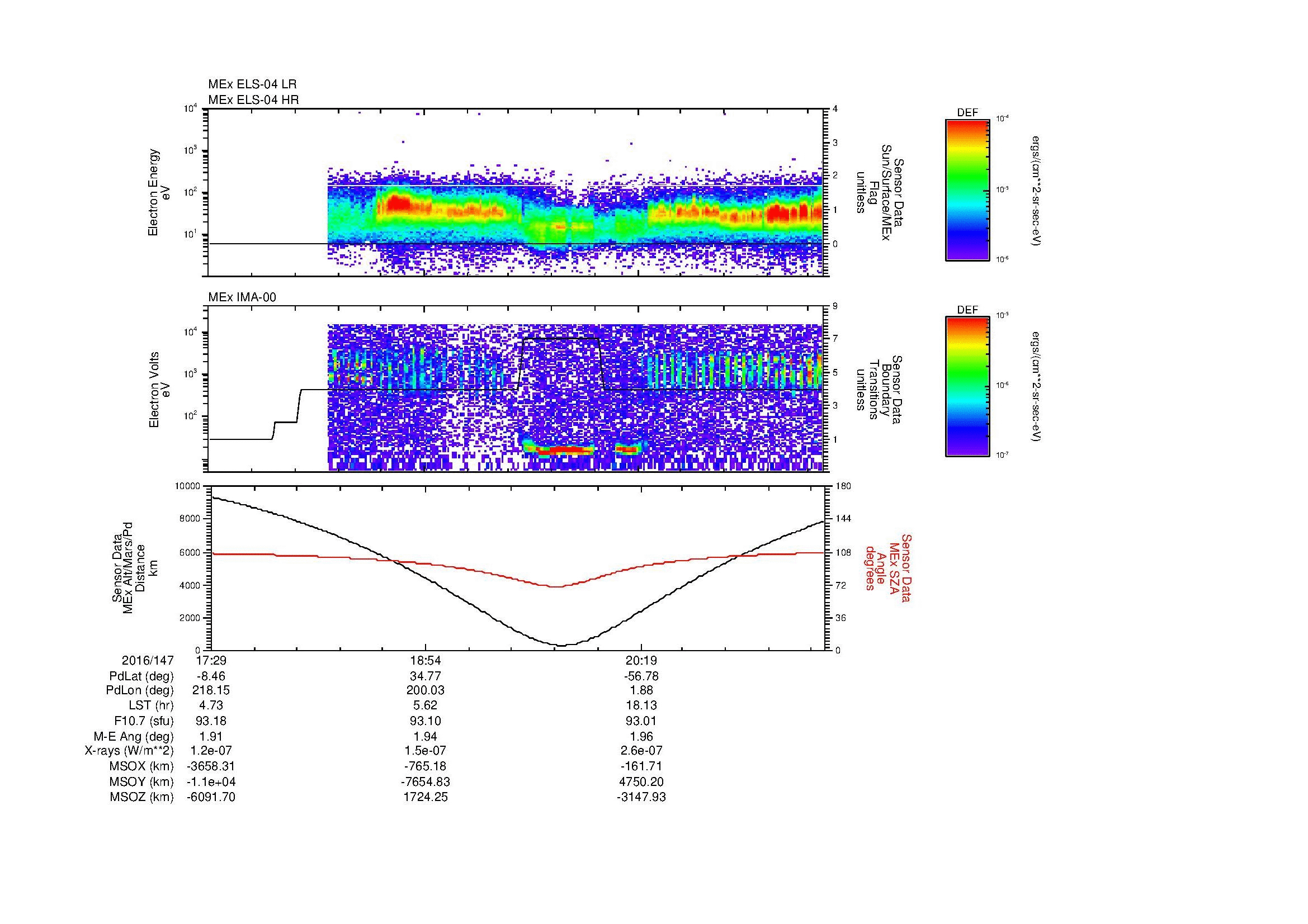Click the '20:19' time tick label
Screen dimensions: 1308x924
click(x=641, y=660)
